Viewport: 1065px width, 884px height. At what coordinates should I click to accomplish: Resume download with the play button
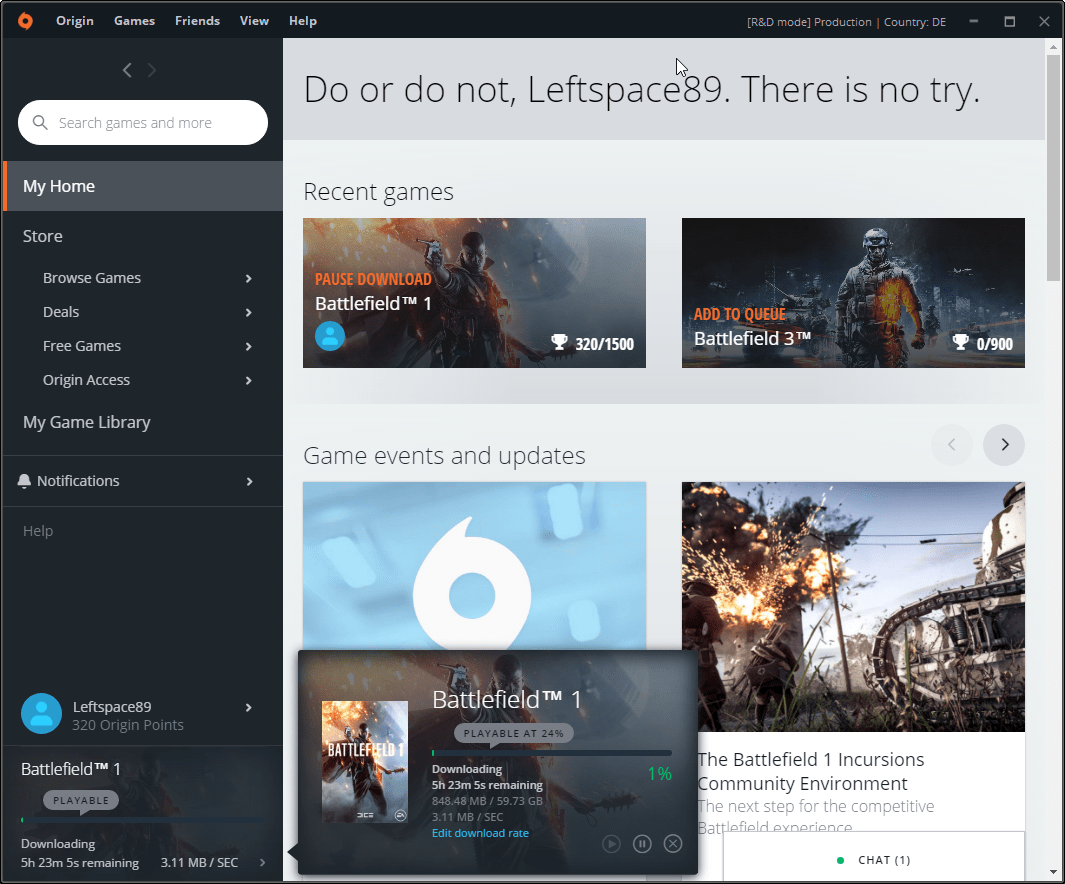tap(611, 844)
